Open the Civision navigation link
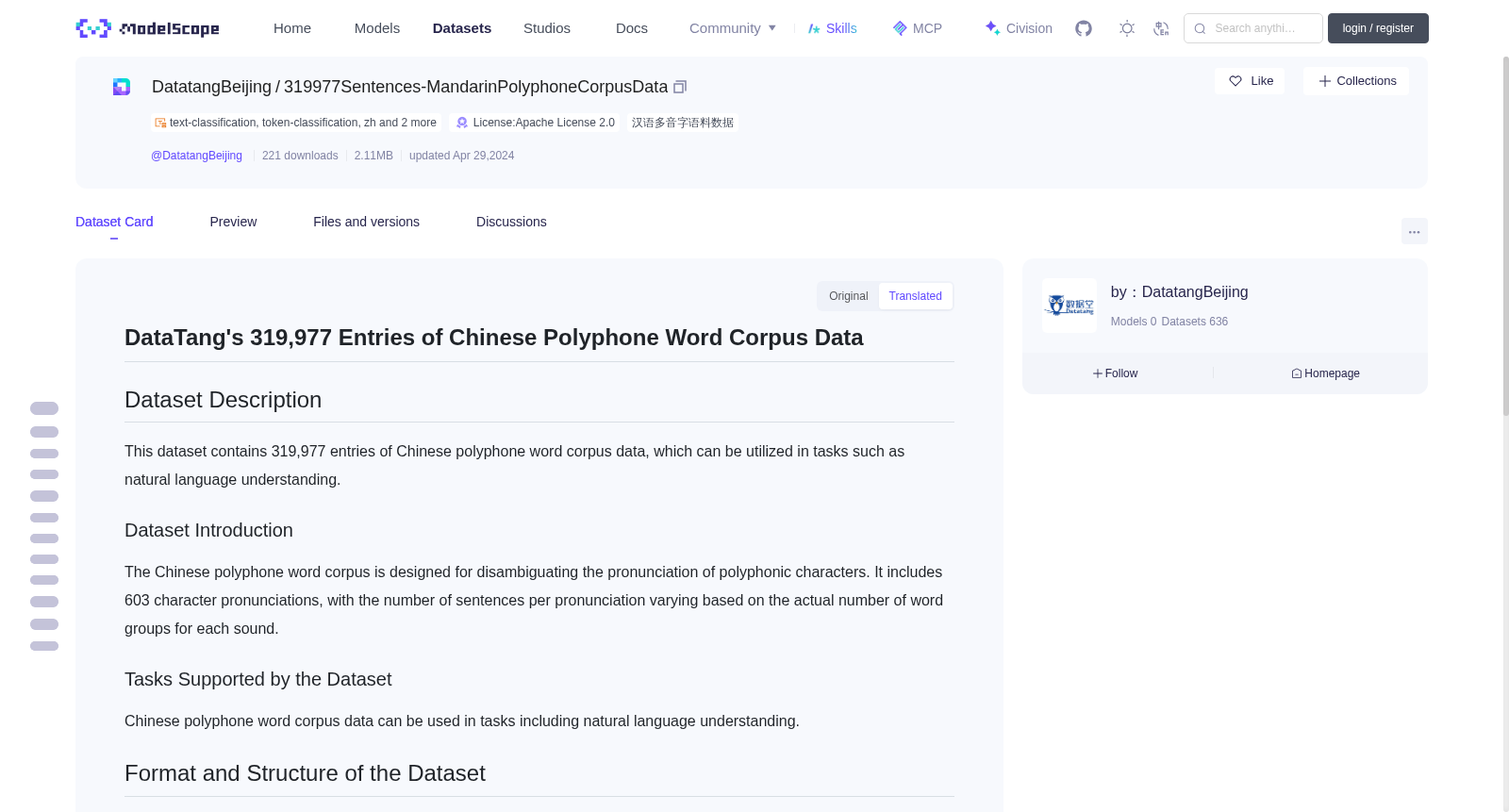The height and width of the screenshot is (812, 1509). click(x=1018, y=28)
